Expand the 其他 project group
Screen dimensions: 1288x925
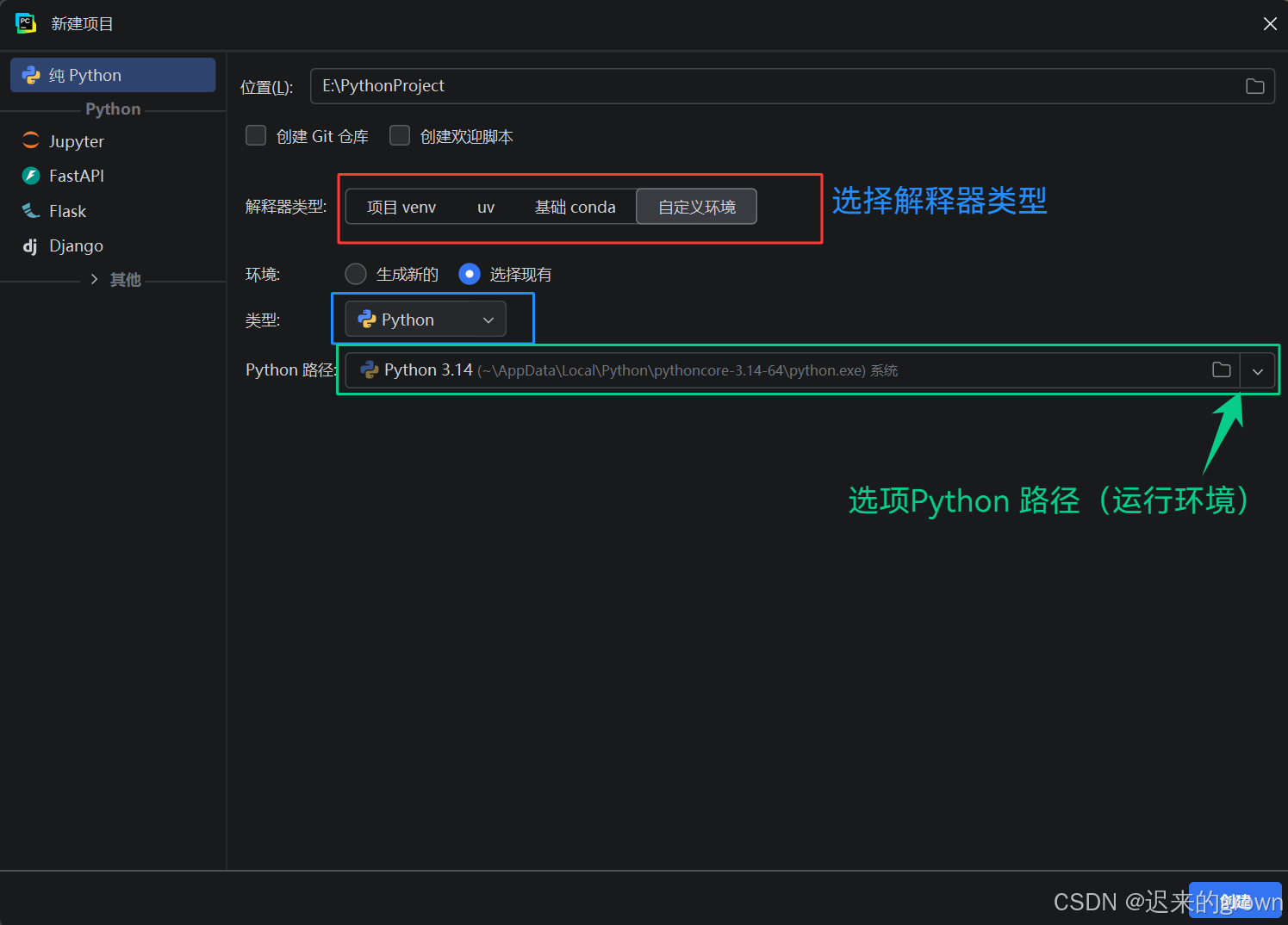tap(94, 279)
